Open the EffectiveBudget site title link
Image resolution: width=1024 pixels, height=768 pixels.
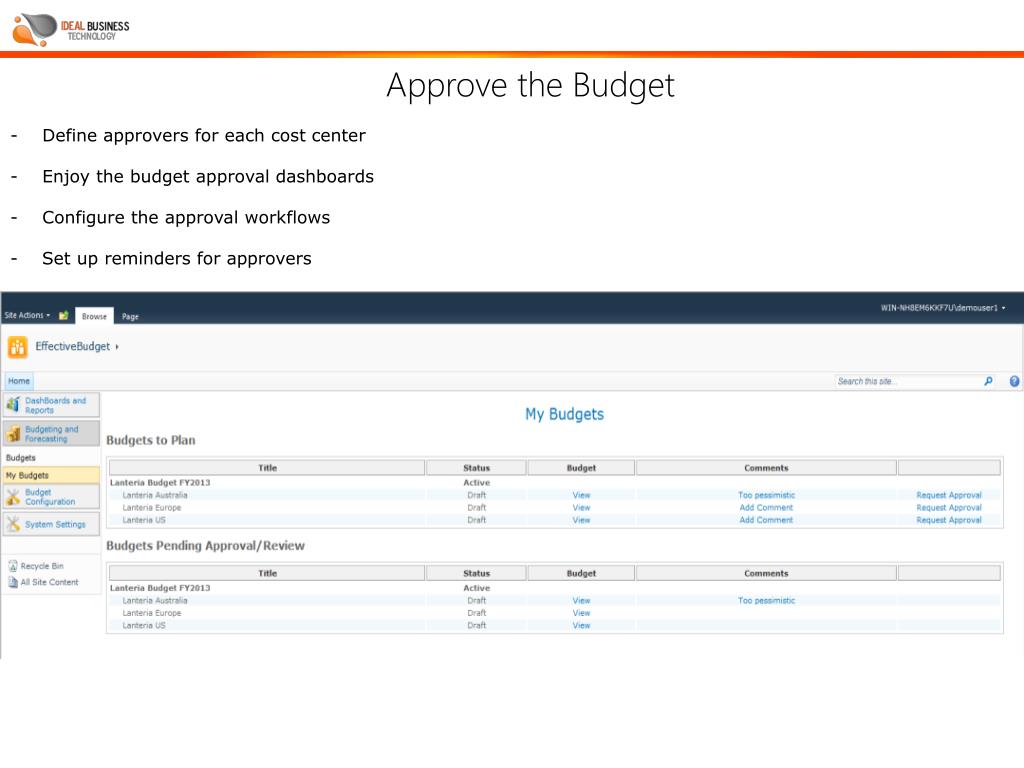[x=72, y=347]
